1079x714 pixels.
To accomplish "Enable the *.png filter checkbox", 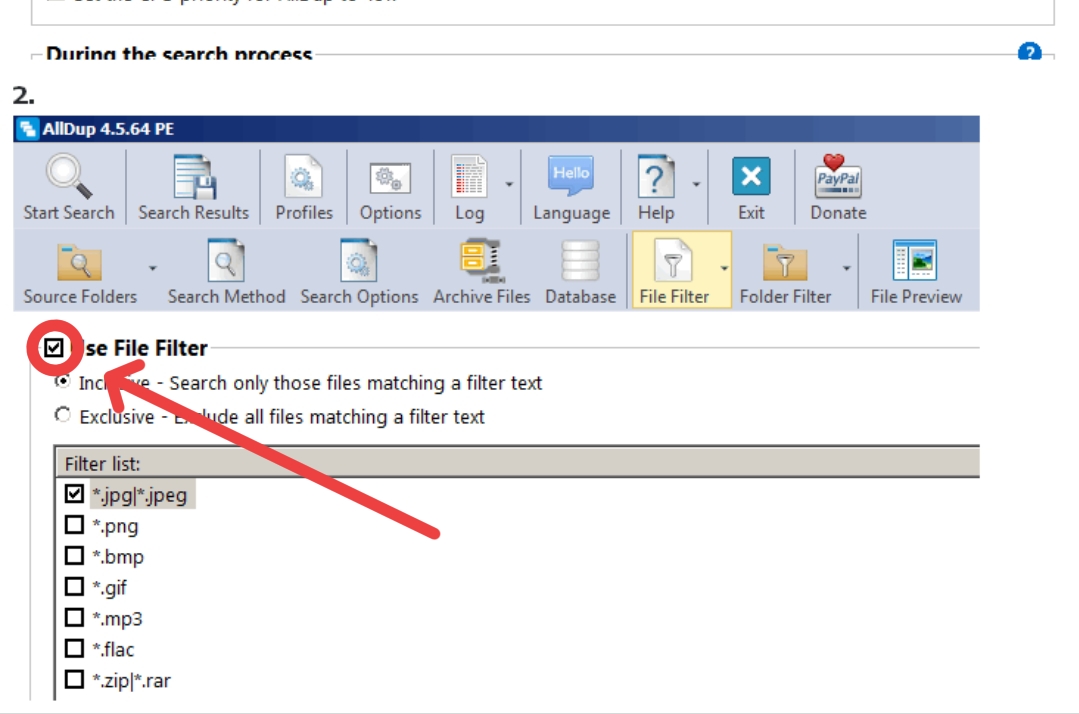I will coord(74,526).
